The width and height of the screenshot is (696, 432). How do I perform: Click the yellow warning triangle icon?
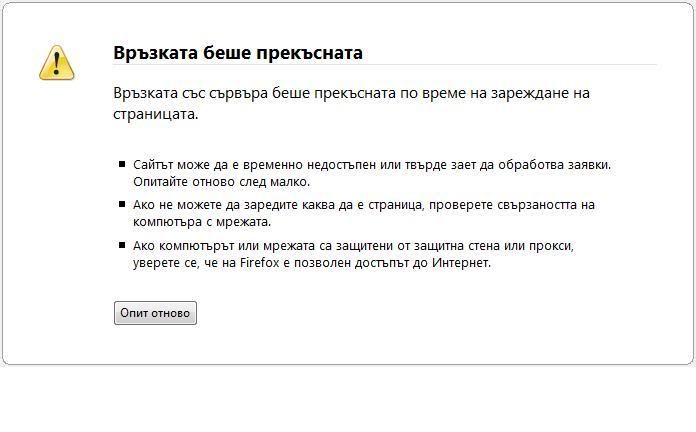56,62
